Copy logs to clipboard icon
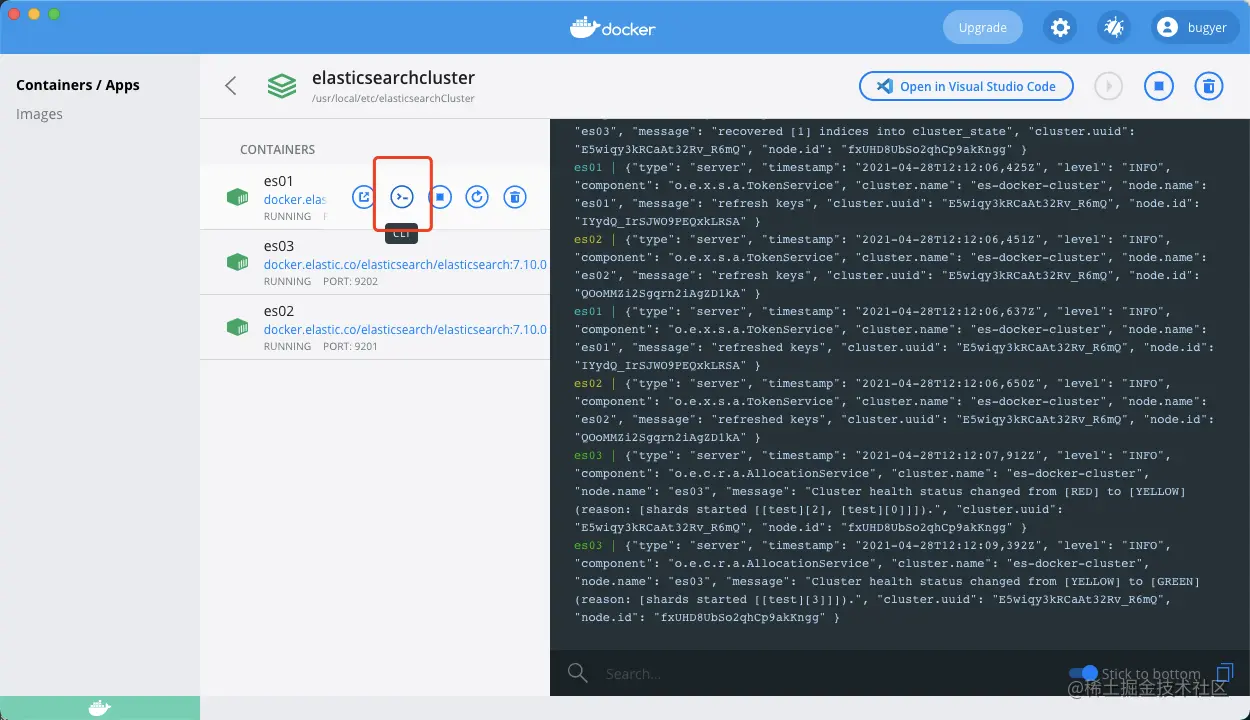Screen dimensions: 1250x720 [x=1224, y=673]
